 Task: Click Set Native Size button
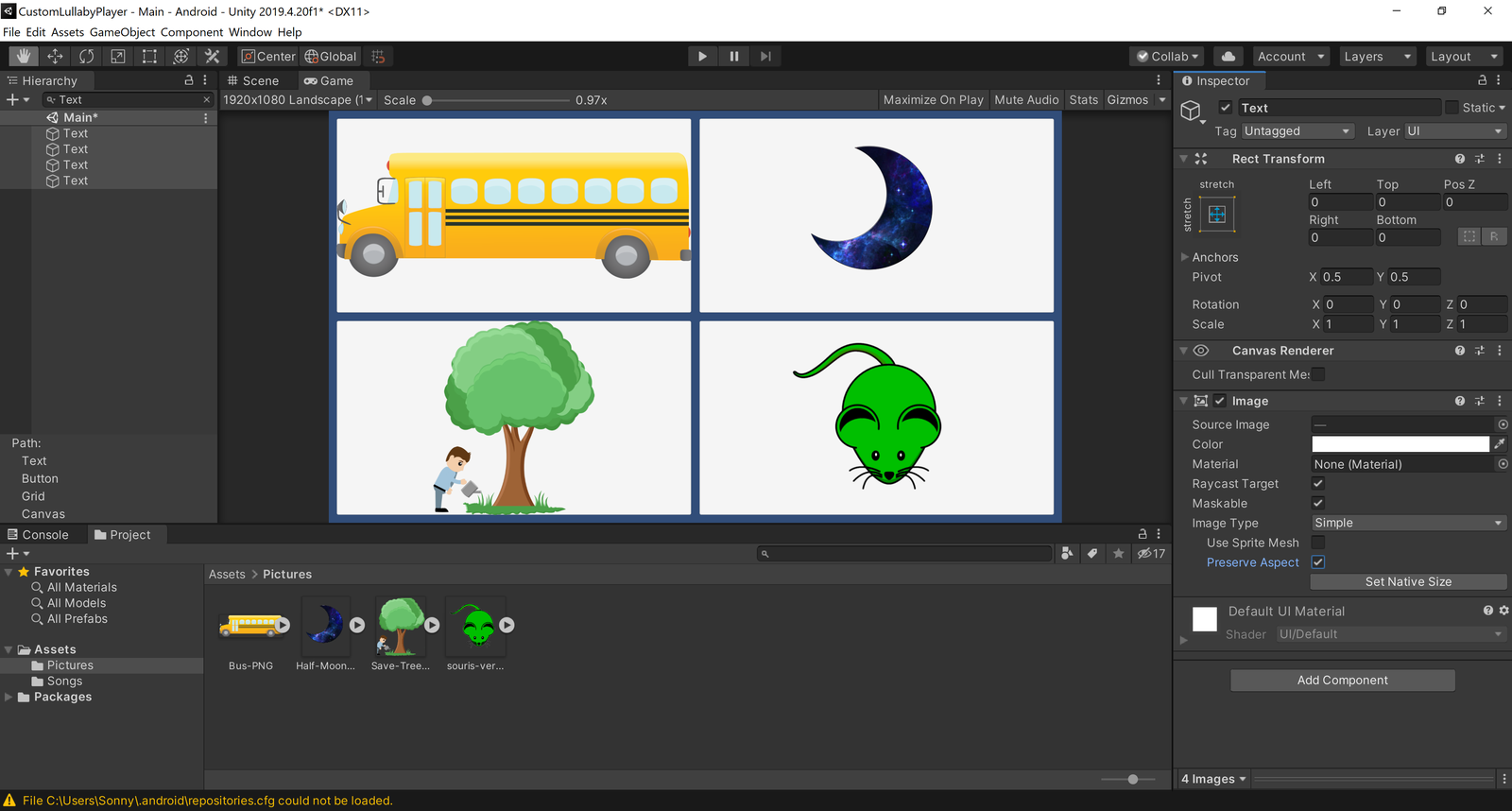(1409, 582)
